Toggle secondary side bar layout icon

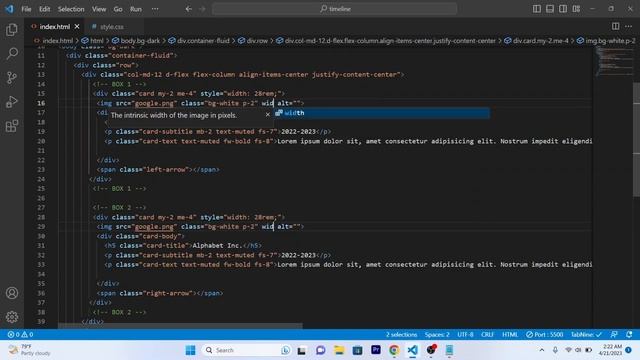click(563, 9)
